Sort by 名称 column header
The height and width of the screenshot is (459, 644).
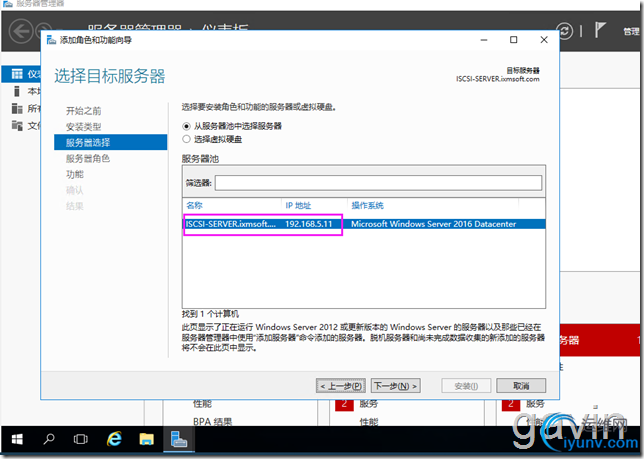194,205
